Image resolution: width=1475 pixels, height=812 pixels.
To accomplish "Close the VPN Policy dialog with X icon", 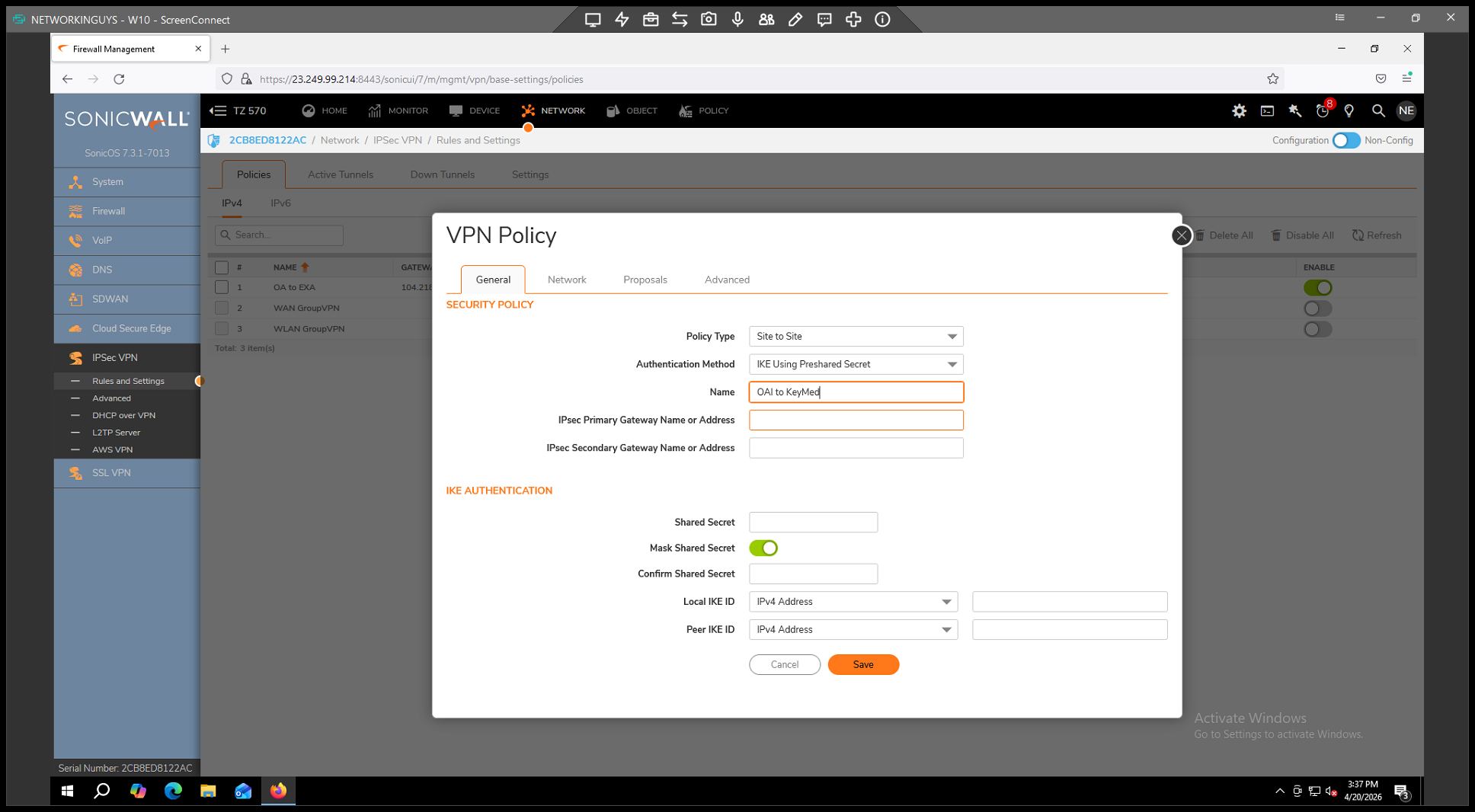I will click(x=1181, y=235).
